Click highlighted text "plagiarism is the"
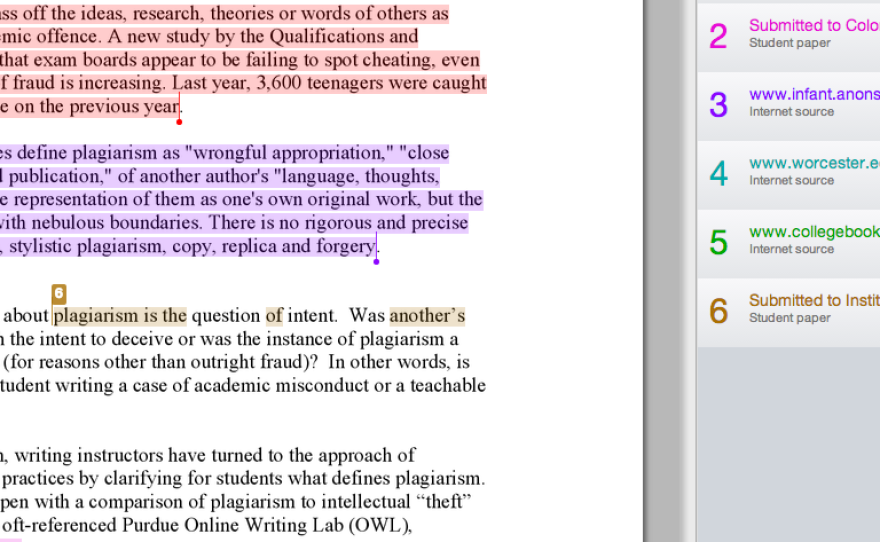Screen dimensions: 880x542 click(x=120, y=316)
